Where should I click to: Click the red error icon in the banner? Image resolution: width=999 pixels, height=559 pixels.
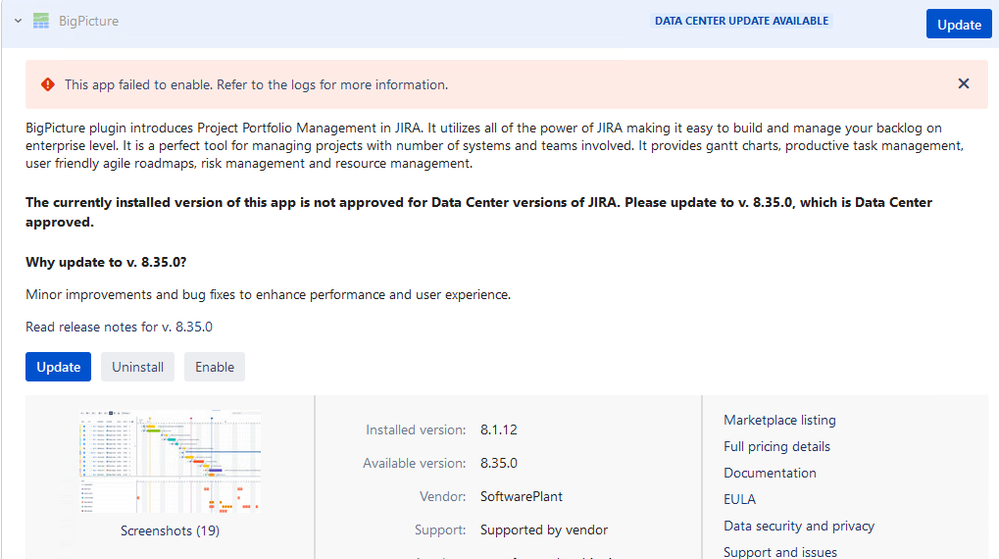pos(48,85)
